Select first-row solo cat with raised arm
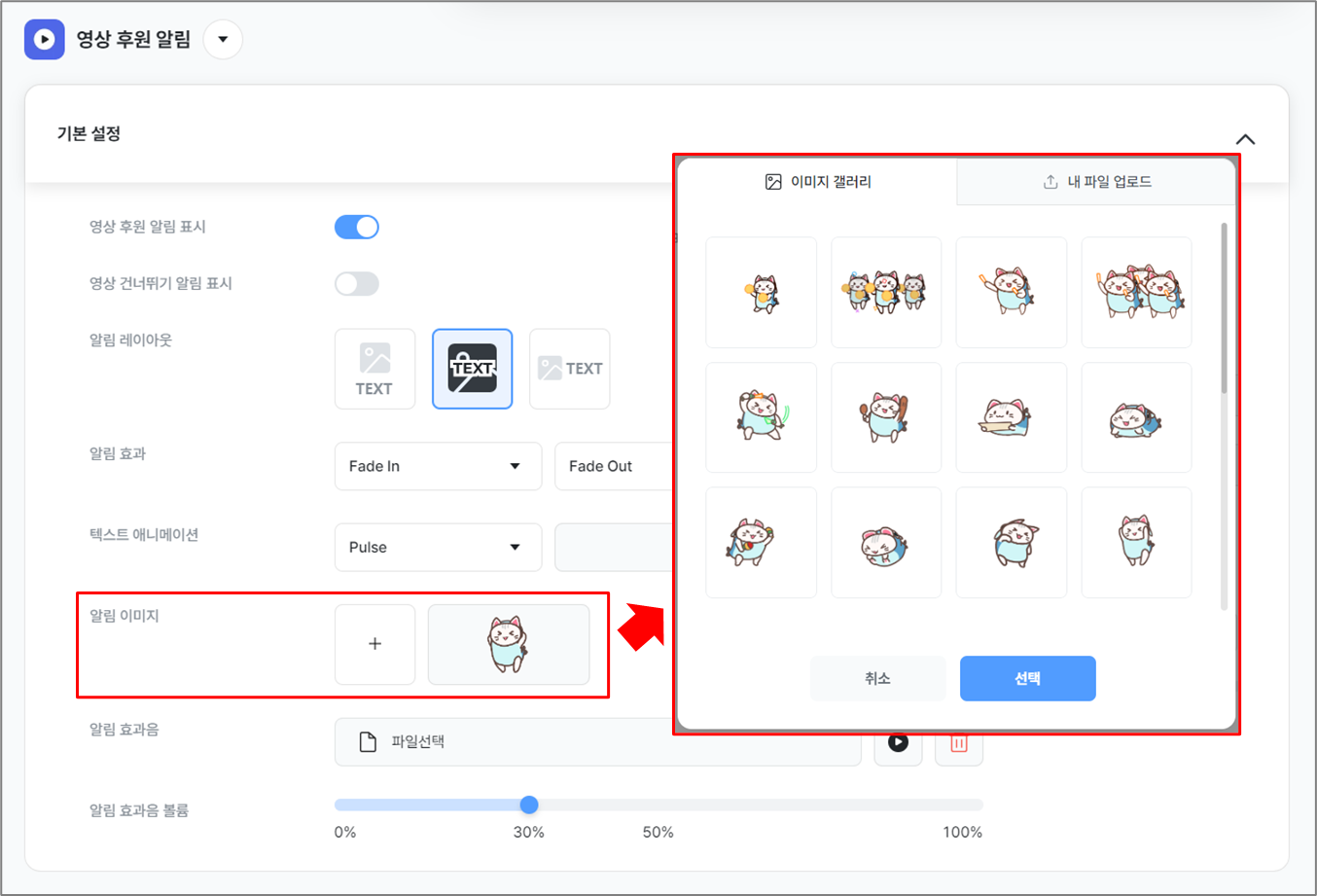The width and height of the screenshot is (1317, 896). pyautogui.click(x=1012, y=292)
